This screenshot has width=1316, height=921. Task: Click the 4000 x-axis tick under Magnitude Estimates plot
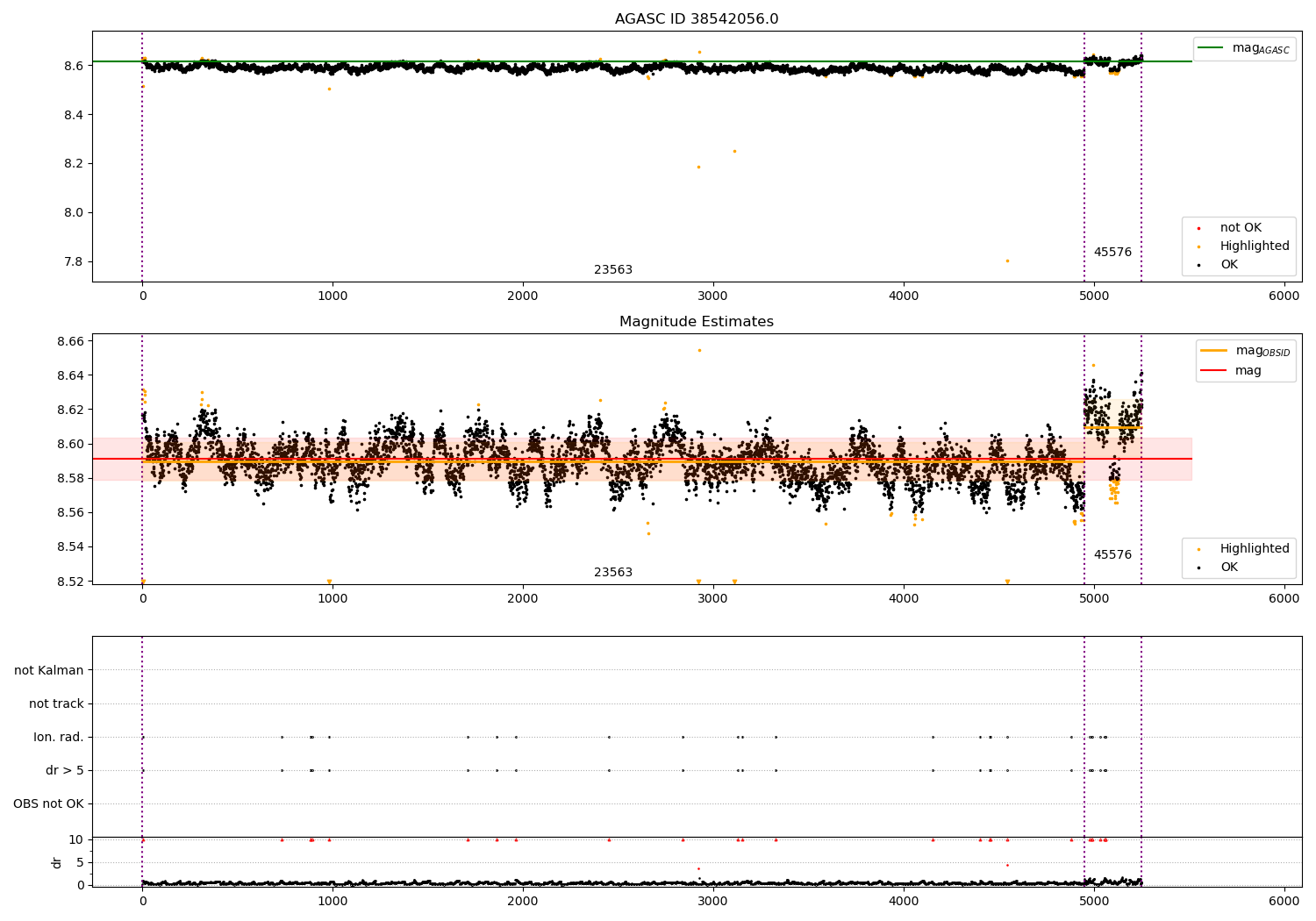pos(904,599)
